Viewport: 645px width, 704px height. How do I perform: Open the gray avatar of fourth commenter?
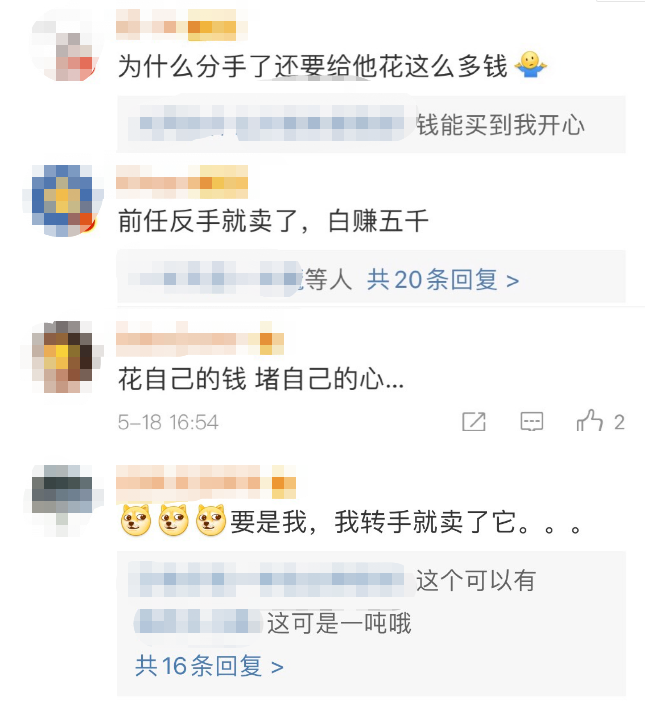(x=63, y=500)
